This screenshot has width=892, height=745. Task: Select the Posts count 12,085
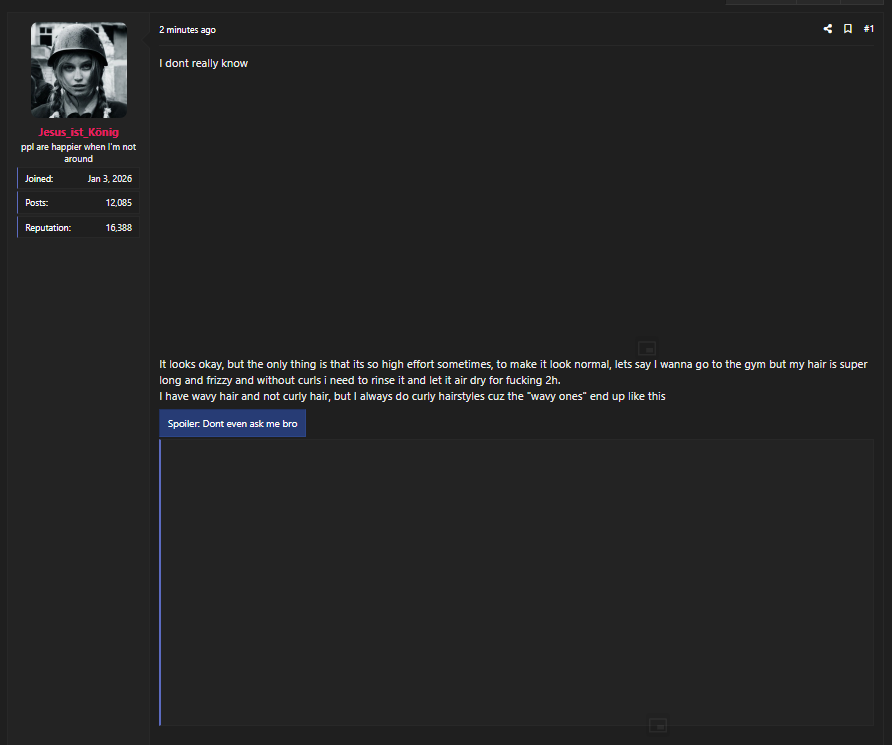pyautogui.click(x=118, y=202)
